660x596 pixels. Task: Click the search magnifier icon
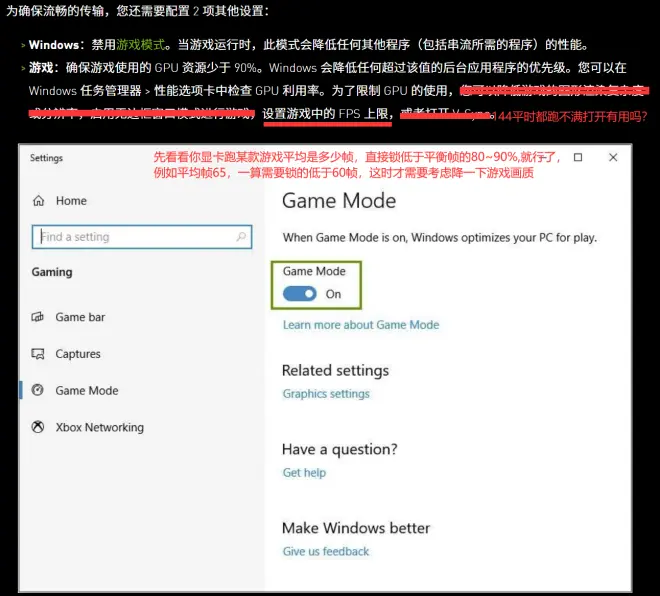pos(241,237)
